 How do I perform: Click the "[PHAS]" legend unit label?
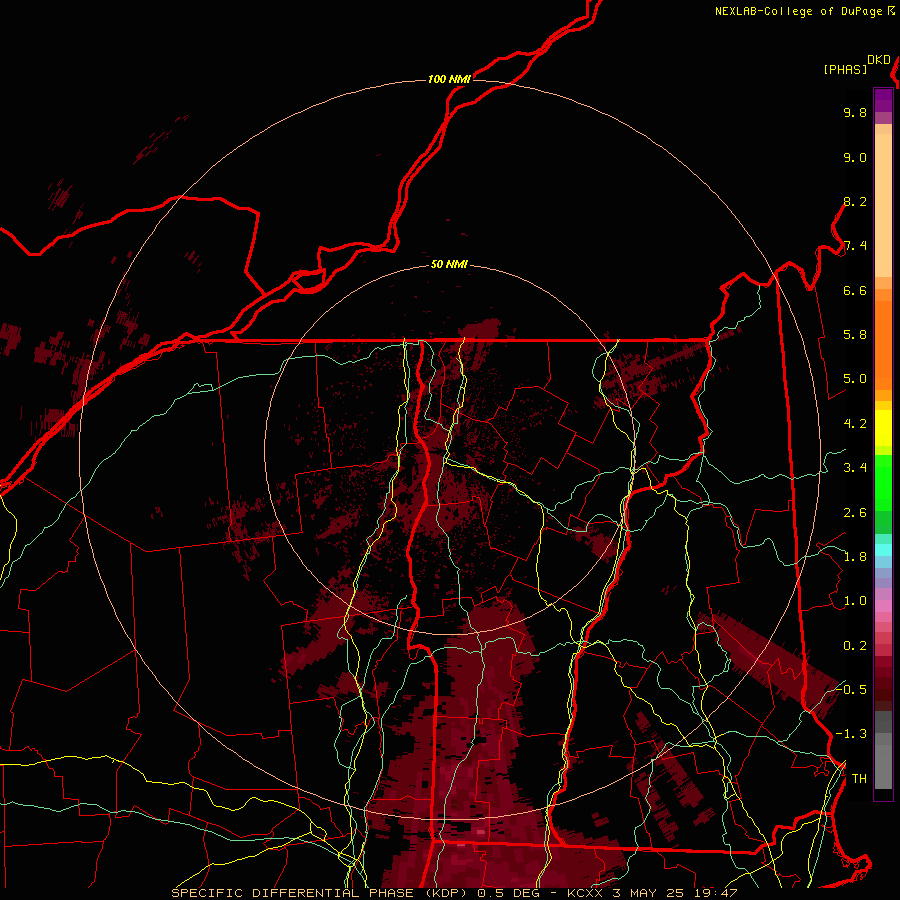[845, 70]
